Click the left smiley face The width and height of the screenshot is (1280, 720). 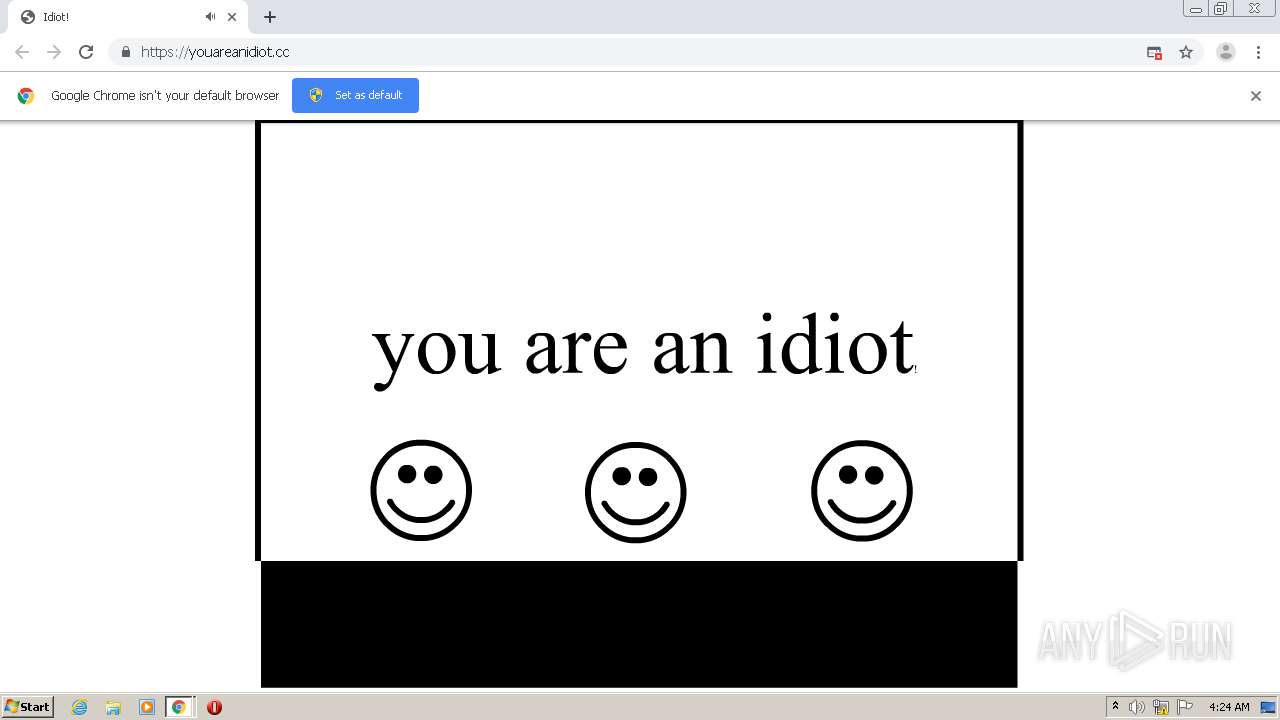(x=421, y=490)
